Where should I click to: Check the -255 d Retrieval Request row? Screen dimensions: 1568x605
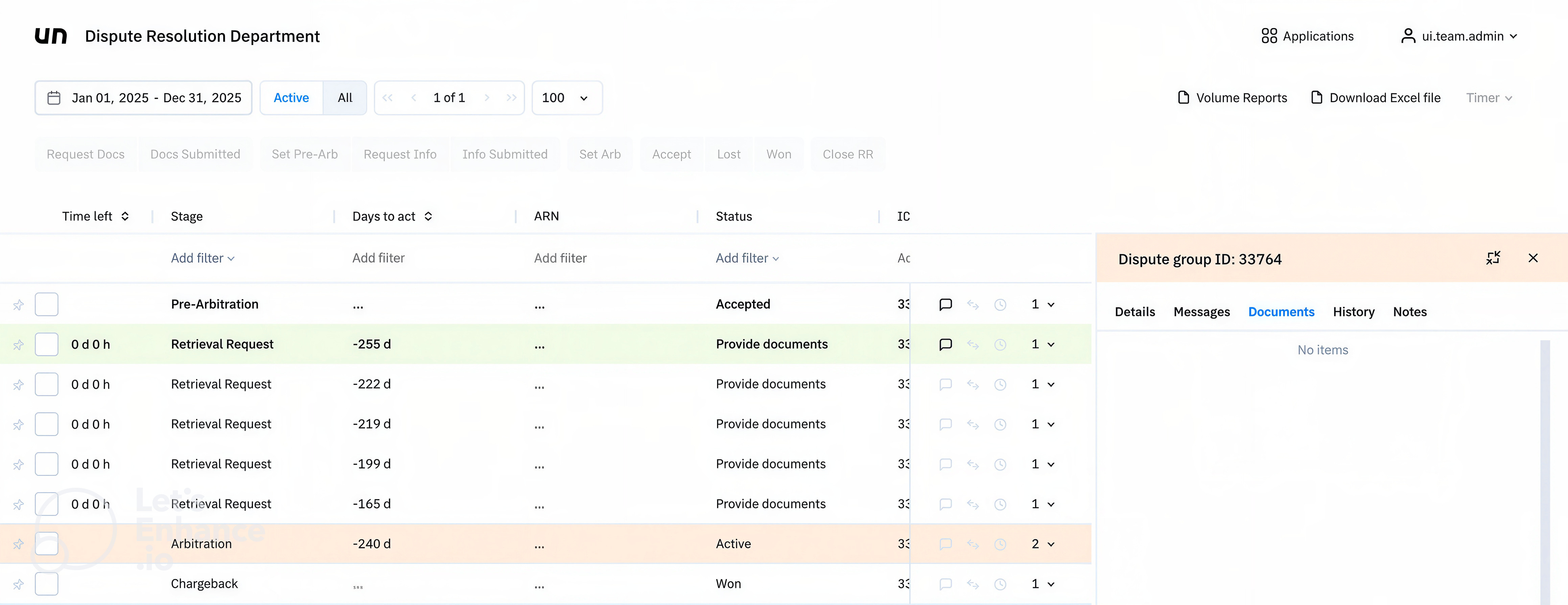tap(47, 344)
